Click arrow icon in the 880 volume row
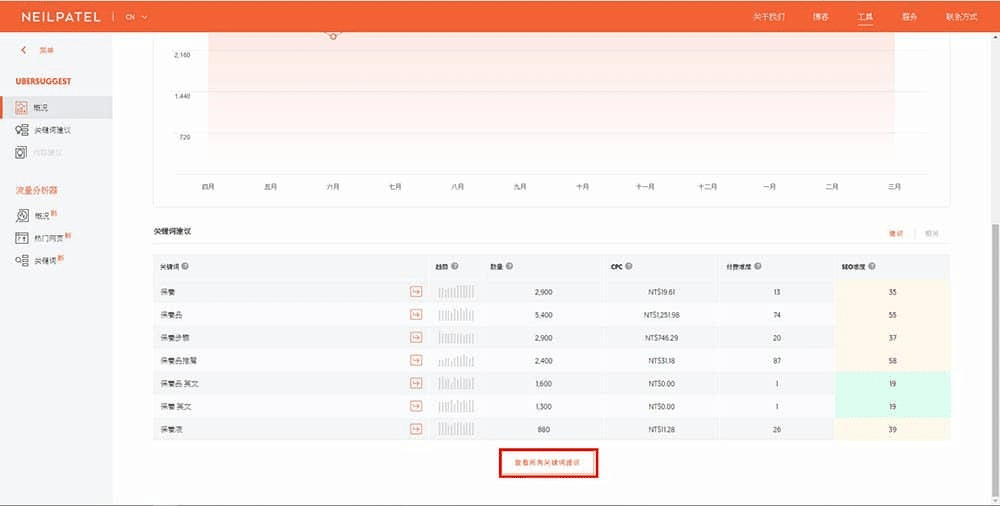The width and height of the screenshot is (1000, 506). (416, 429)
